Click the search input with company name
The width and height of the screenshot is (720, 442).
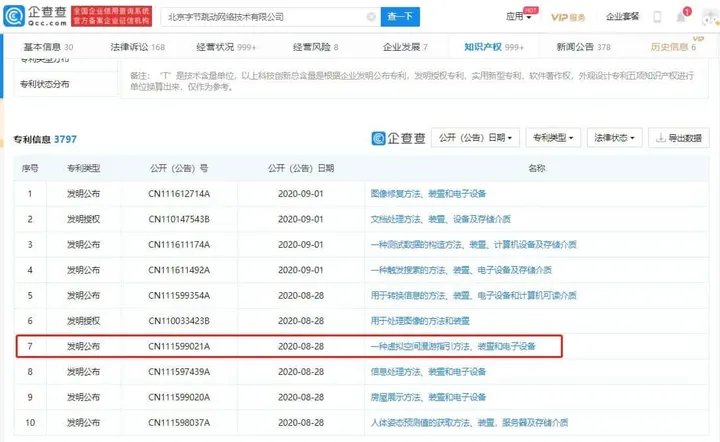pyautogui.click(x=270, y=17)
